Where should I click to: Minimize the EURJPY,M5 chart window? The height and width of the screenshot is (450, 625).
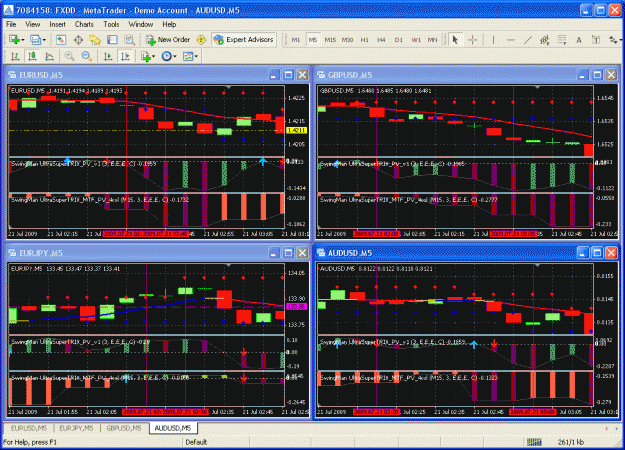point(273,253)
